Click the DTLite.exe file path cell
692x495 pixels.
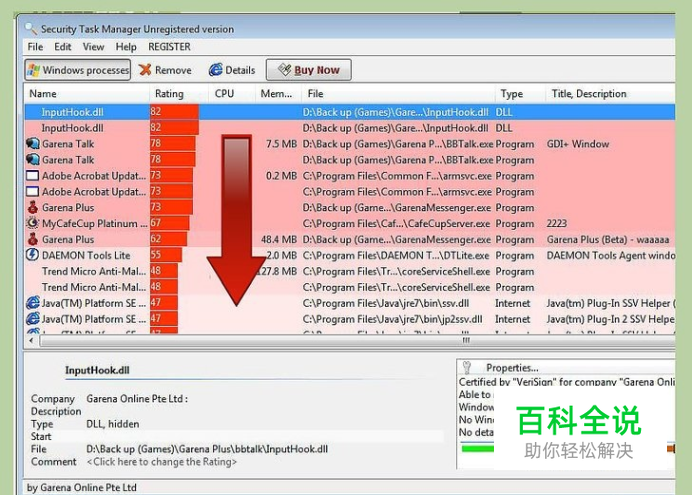pyautogui.click(x=396, y=255)
